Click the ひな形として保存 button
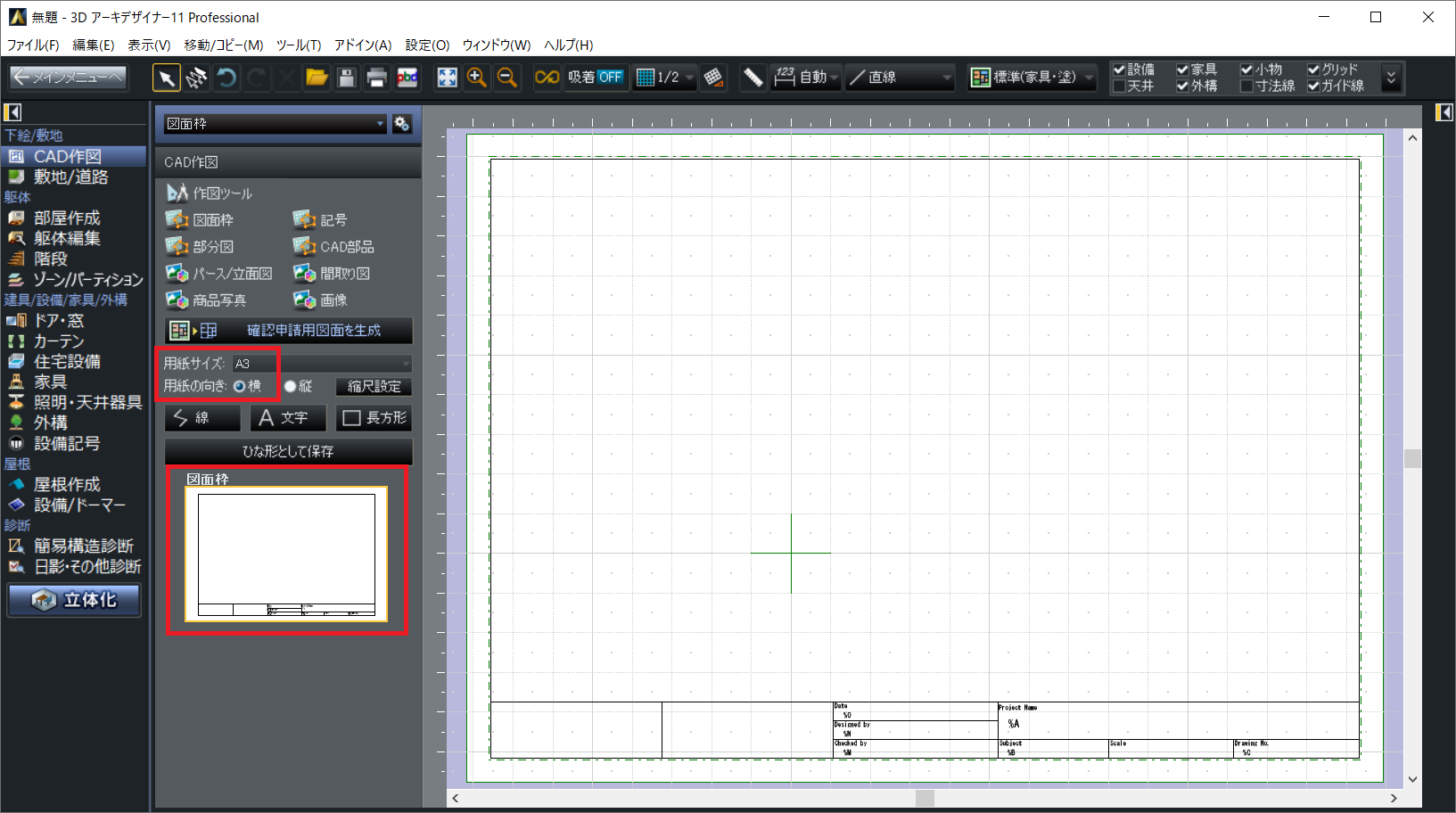The image size is (1456, 813). click(x=288, y=451)
